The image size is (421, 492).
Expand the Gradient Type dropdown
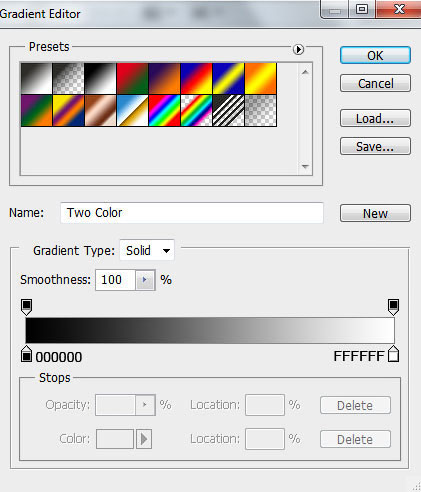tap(147, 250)
